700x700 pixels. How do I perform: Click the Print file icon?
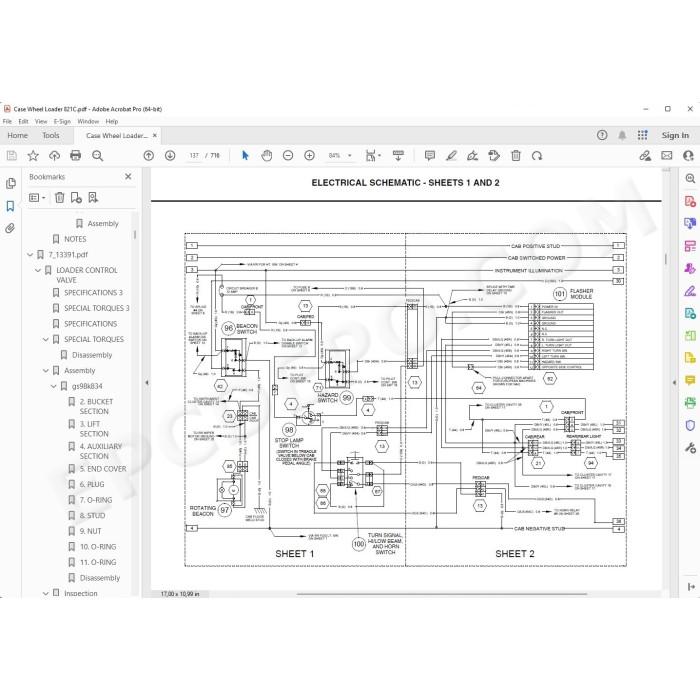(x=75, y=155)
